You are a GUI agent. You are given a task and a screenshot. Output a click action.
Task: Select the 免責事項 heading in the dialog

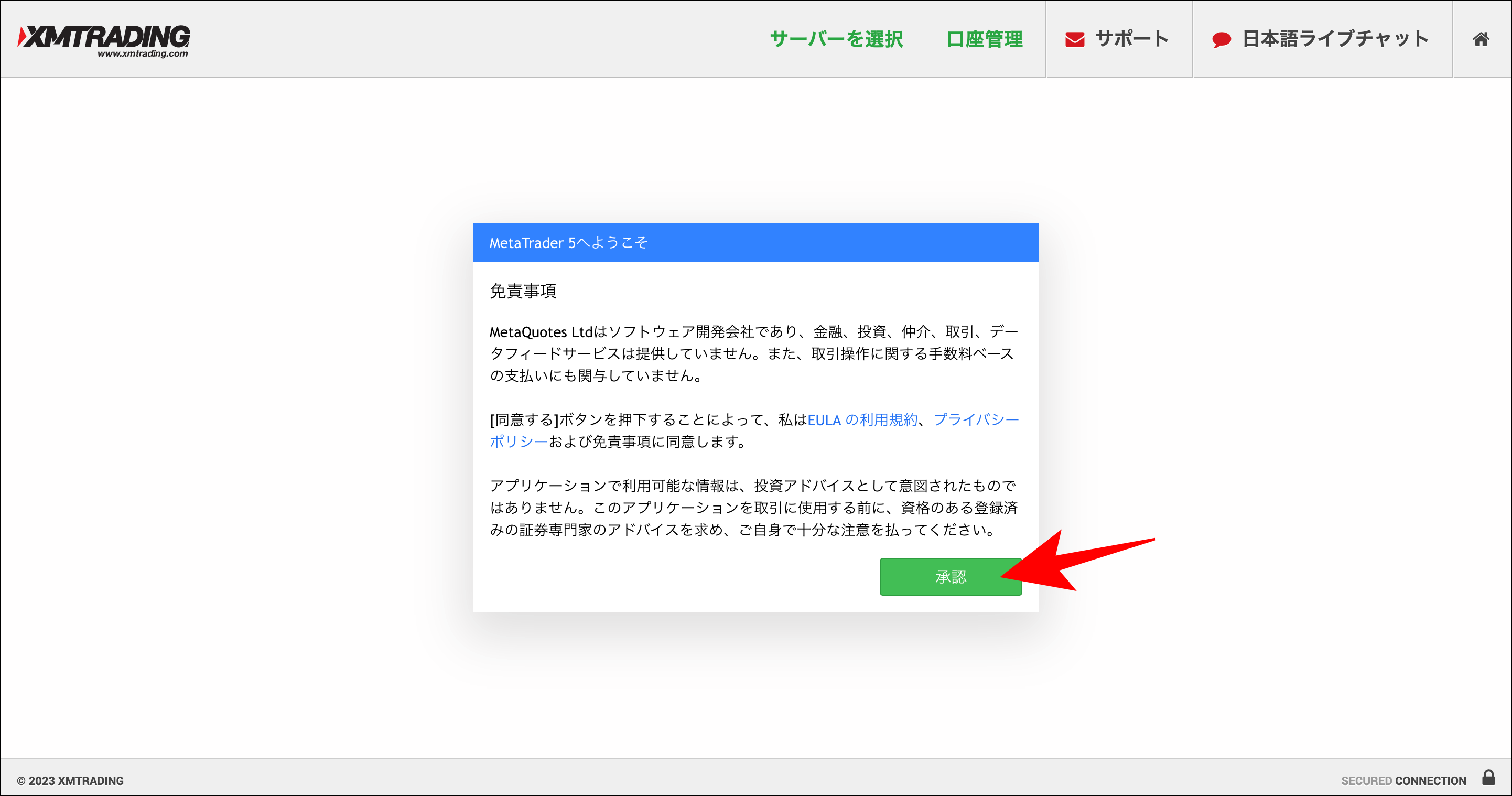coord(524,291)
